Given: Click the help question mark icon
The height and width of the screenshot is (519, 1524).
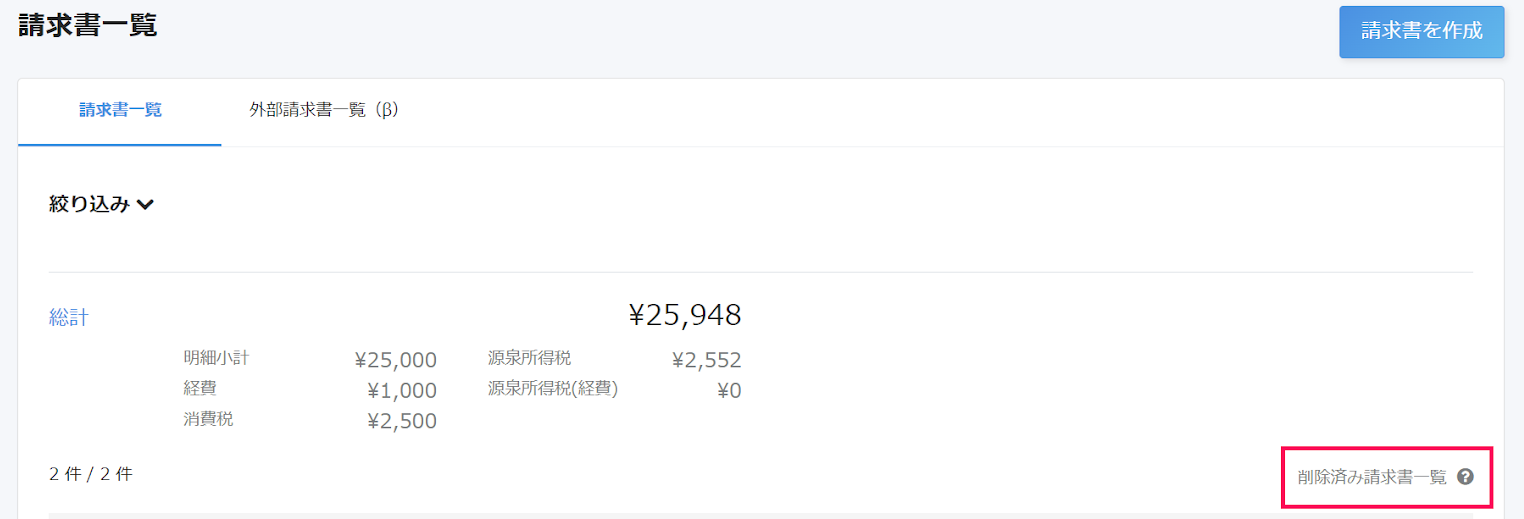Looking at the screenshot, I should [x=1465, y=477].
